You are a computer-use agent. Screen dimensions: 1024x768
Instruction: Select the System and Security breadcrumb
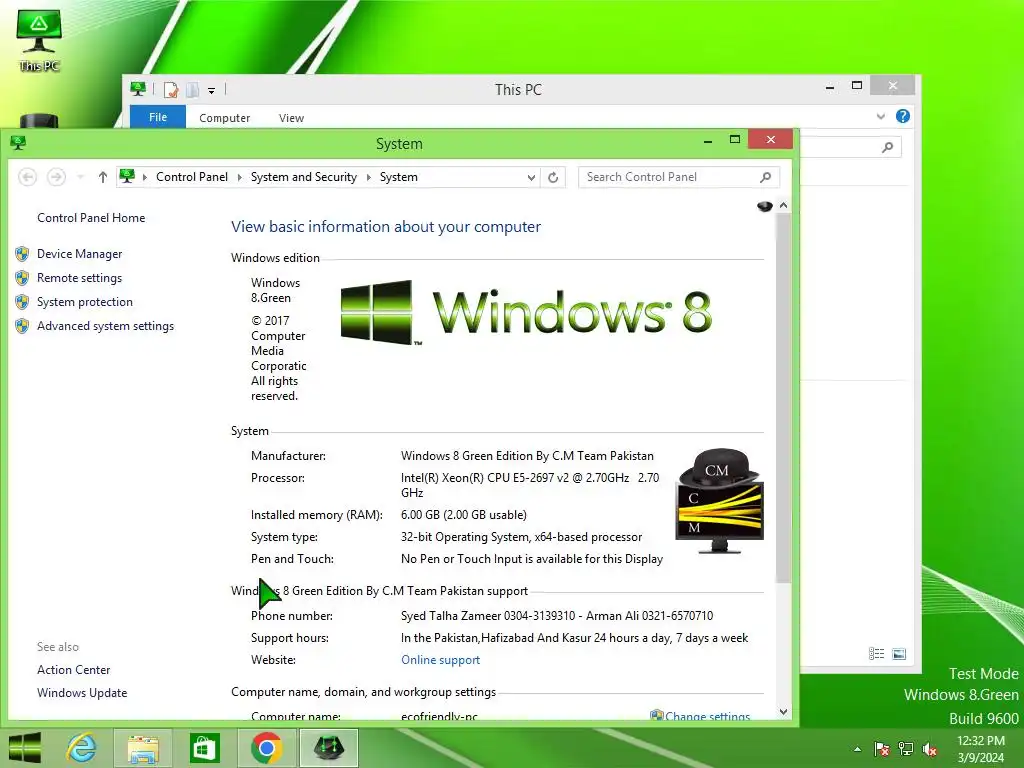pyautogui.click(x=304, y=177)
